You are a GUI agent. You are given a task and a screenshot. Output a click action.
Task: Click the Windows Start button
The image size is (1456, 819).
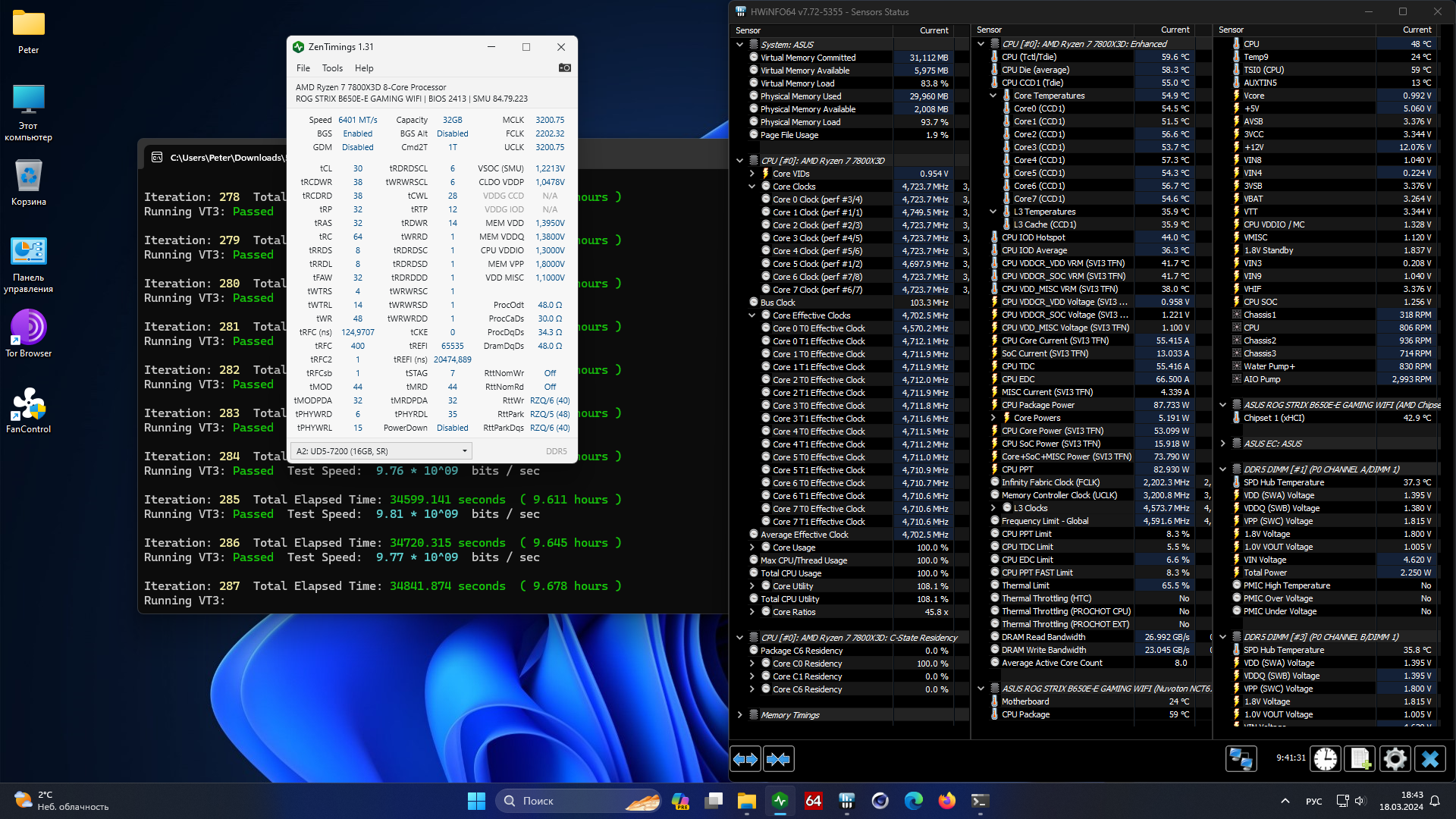click(x=476, y=801)
